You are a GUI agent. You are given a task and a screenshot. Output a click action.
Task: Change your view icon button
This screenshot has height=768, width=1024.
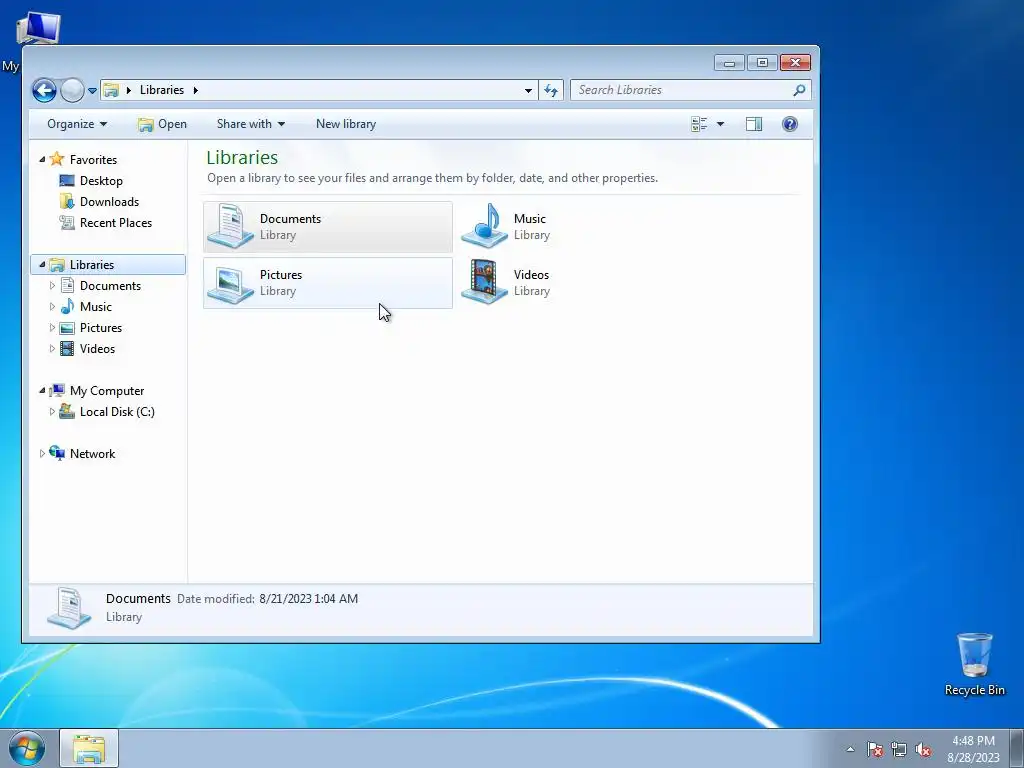click(699, 124)
